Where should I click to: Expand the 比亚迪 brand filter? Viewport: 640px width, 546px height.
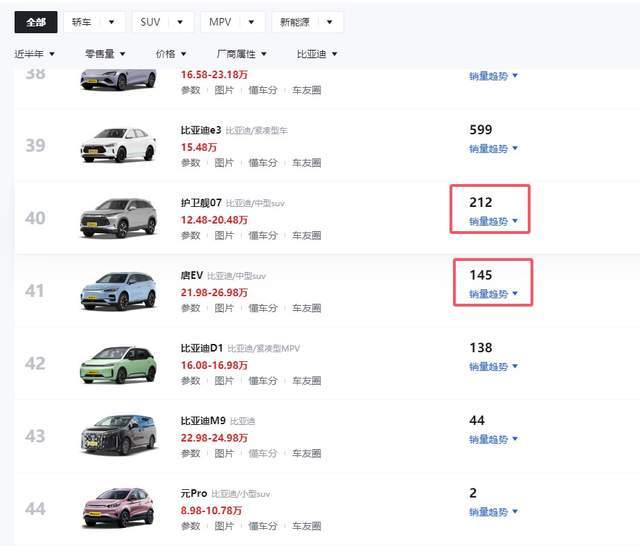click(317, 54)
